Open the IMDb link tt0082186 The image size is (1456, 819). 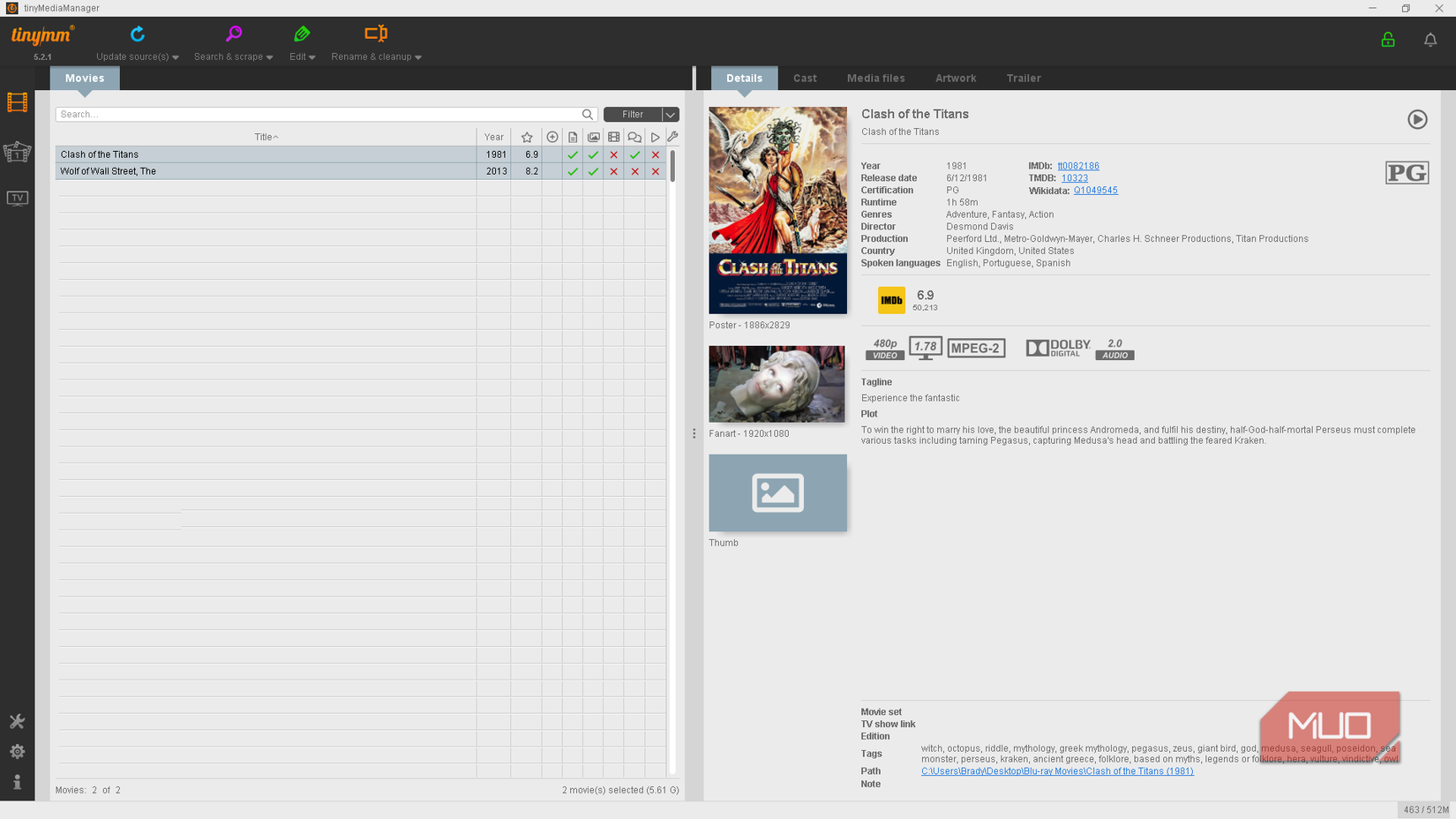1077,166
